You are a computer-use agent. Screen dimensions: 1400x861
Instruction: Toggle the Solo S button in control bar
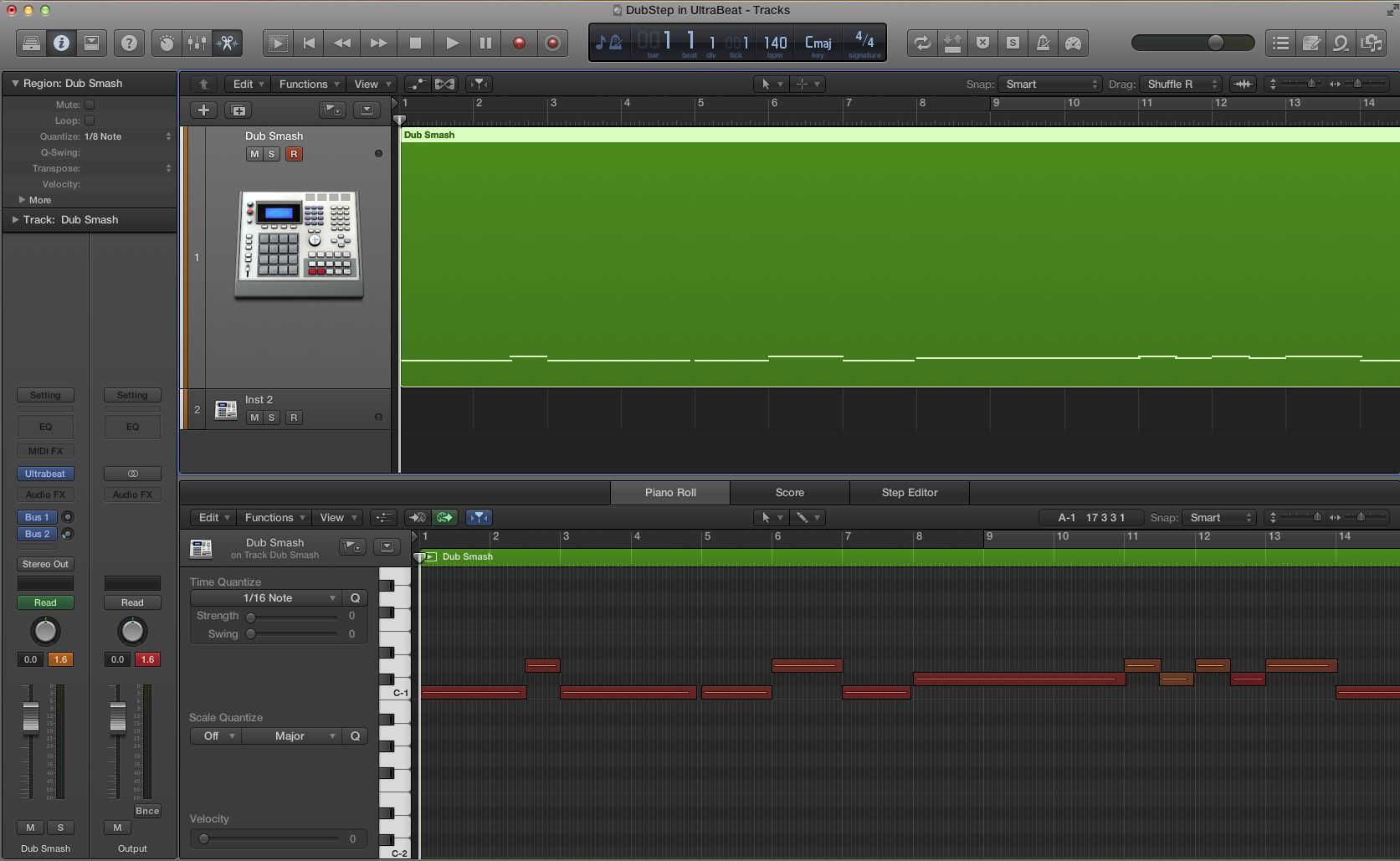pyautogui.click(x=1013, y=44)
